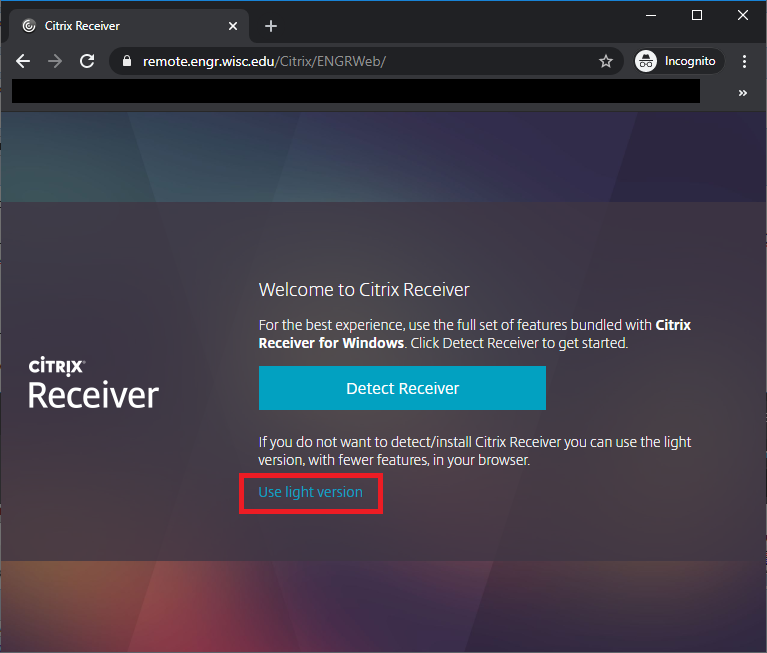
Task: View site info via the padlock icon
Action: point(127,61)
